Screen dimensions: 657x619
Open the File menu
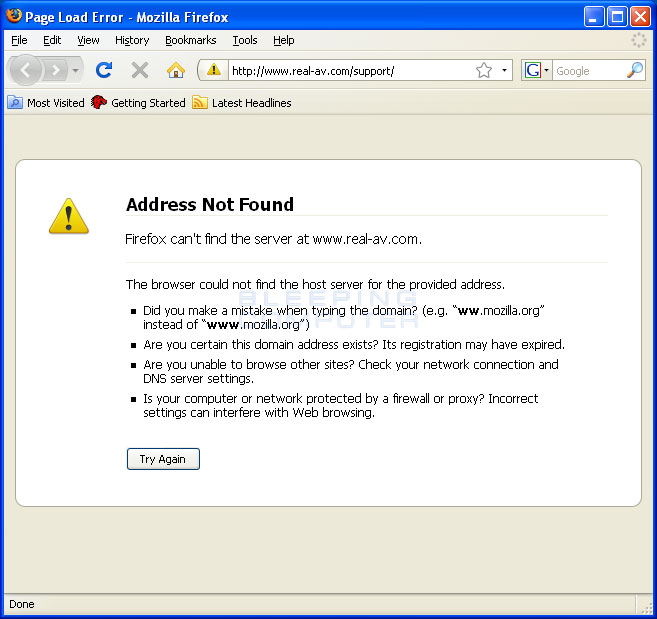coord(19,40)
